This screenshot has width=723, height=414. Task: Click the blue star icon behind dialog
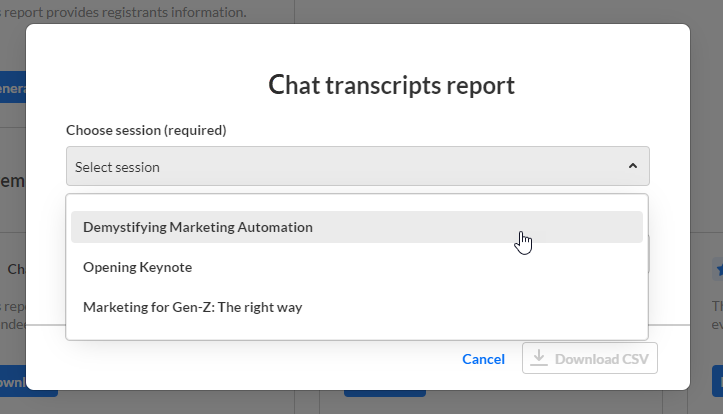718,270
